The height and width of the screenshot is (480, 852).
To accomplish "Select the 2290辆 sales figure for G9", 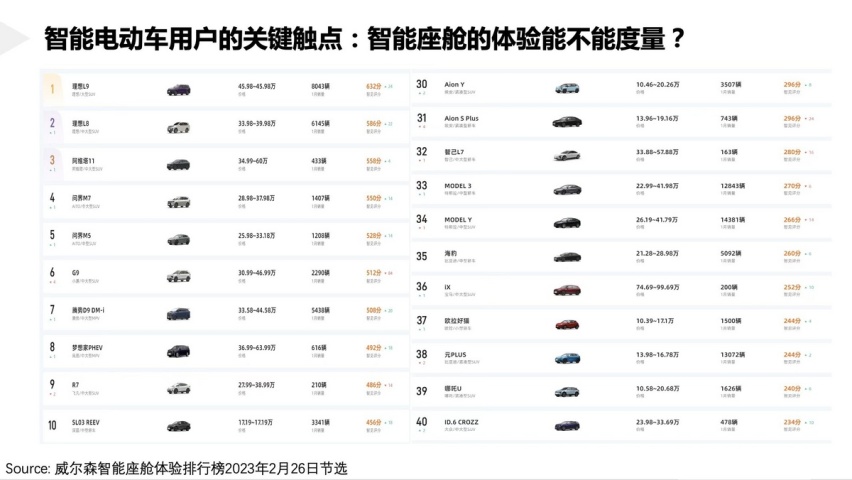I will coord(321,273).
